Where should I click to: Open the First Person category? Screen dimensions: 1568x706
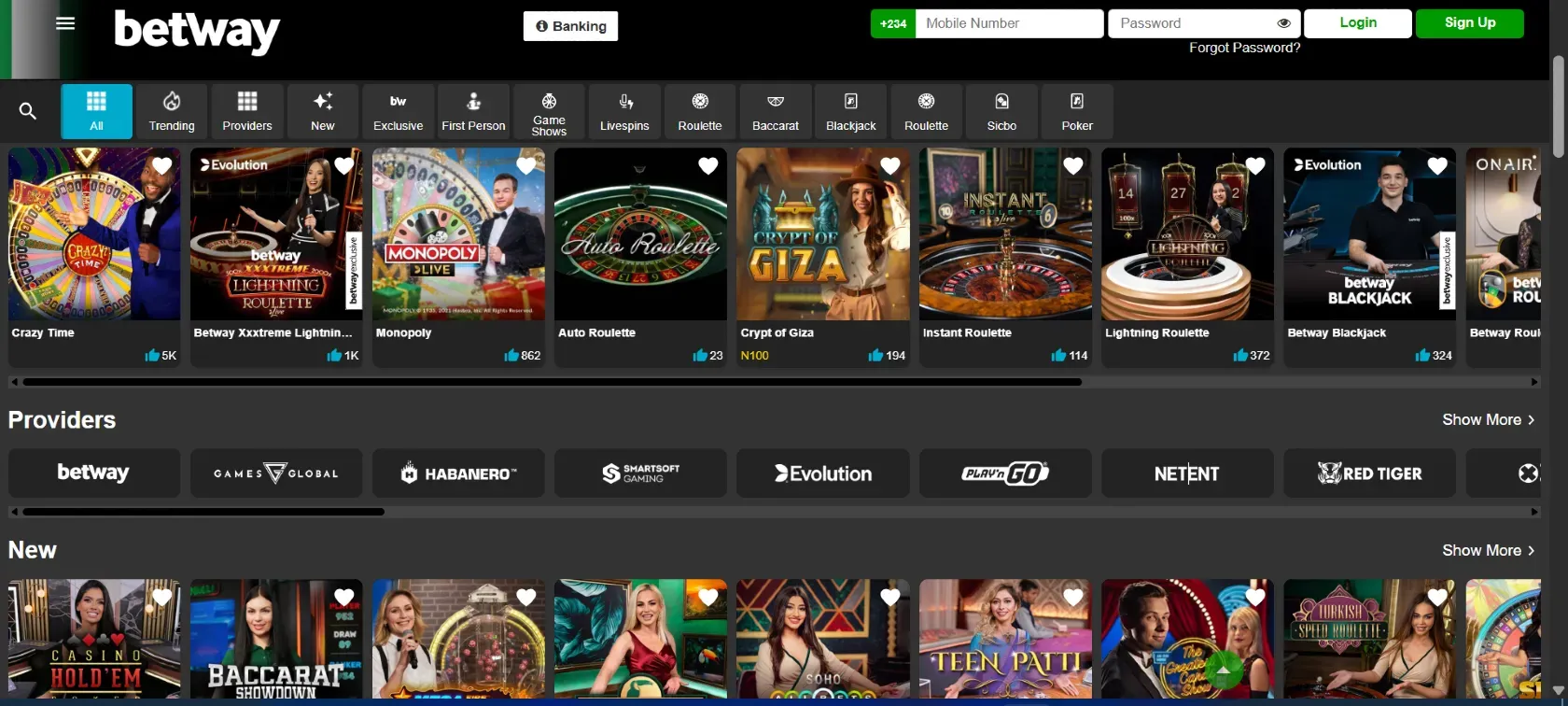[x=473, y=111]
